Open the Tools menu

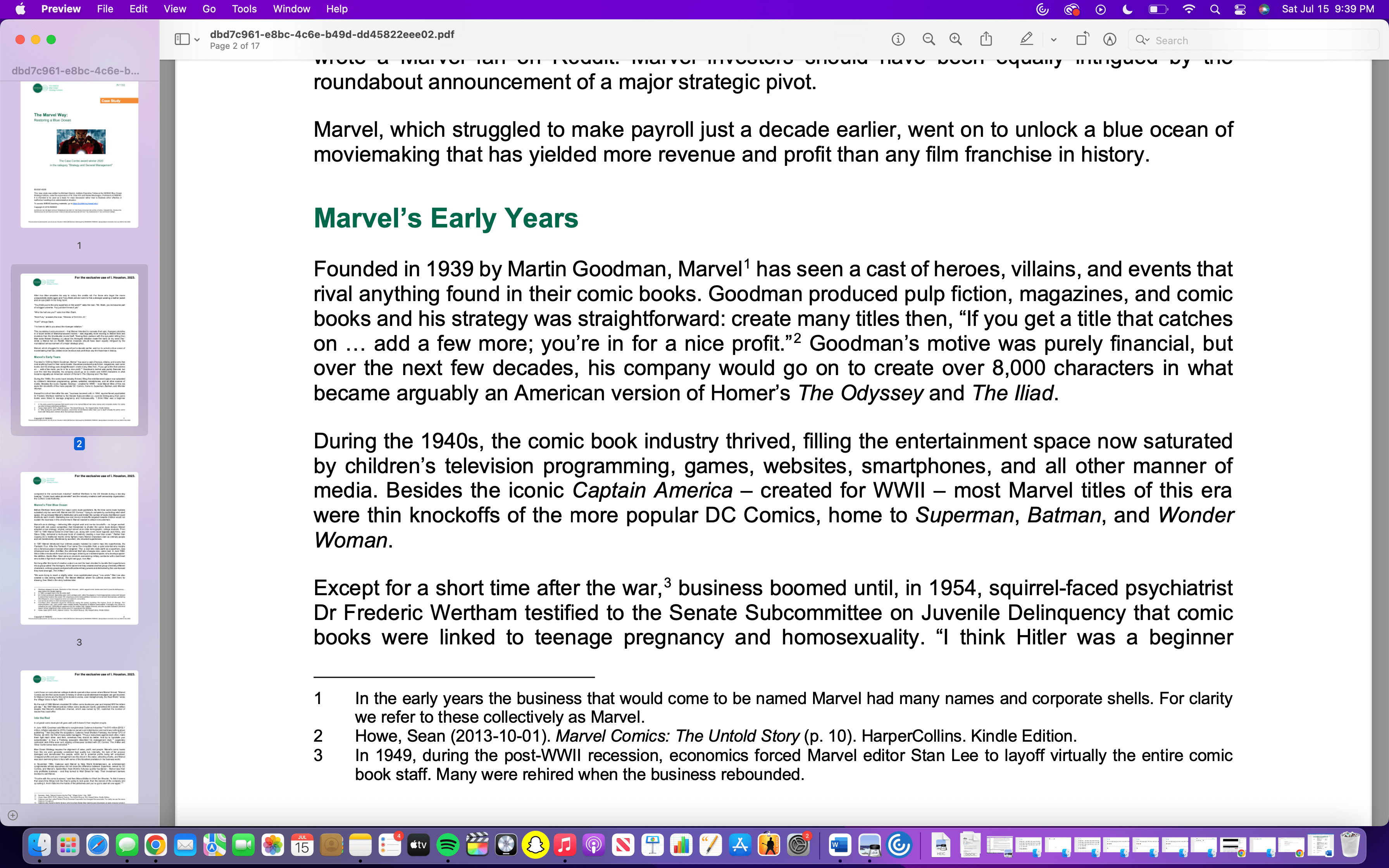tap(244, 9)
